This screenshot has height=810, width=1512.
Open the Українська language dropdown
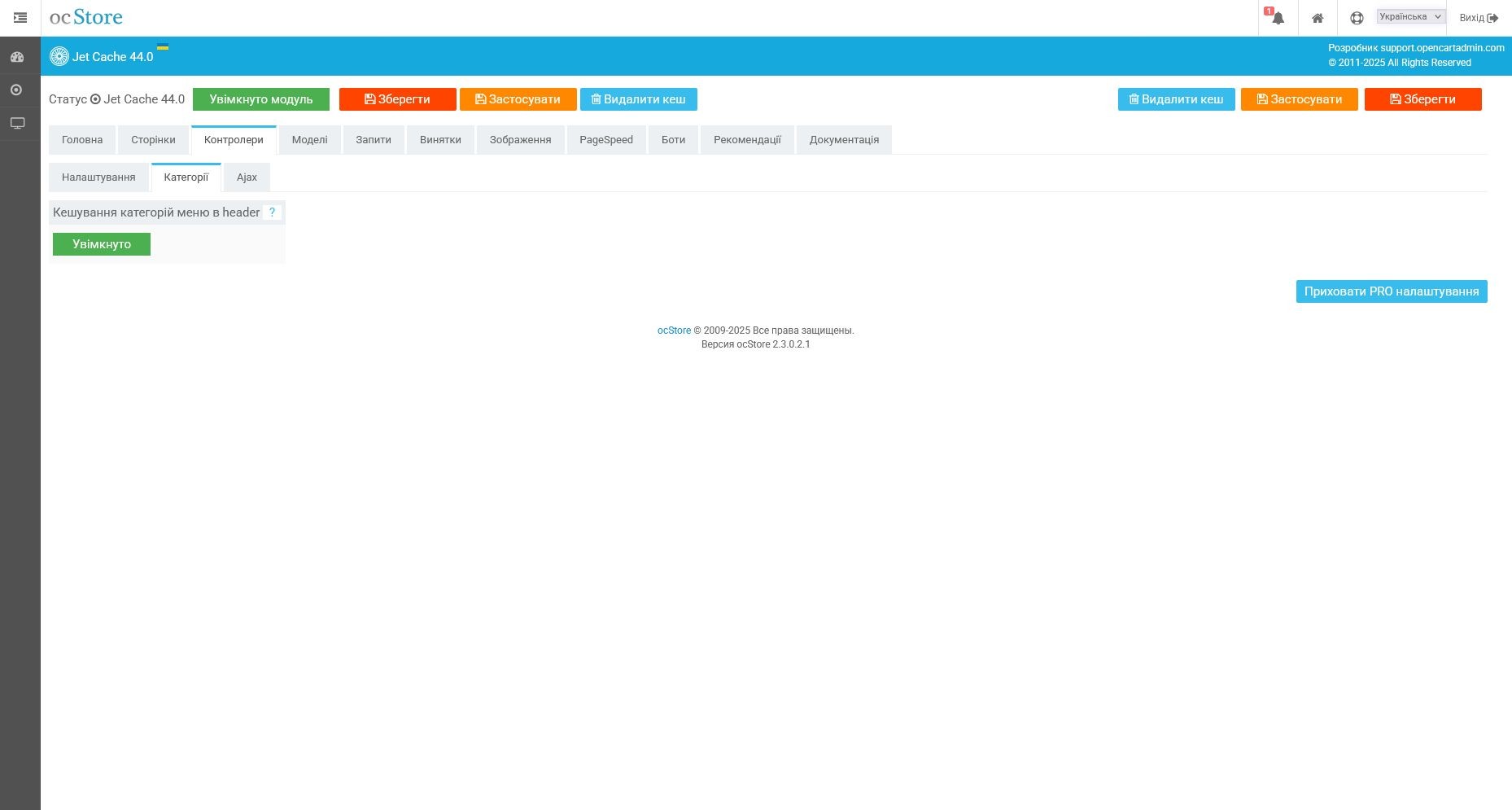pos(1409,15)
